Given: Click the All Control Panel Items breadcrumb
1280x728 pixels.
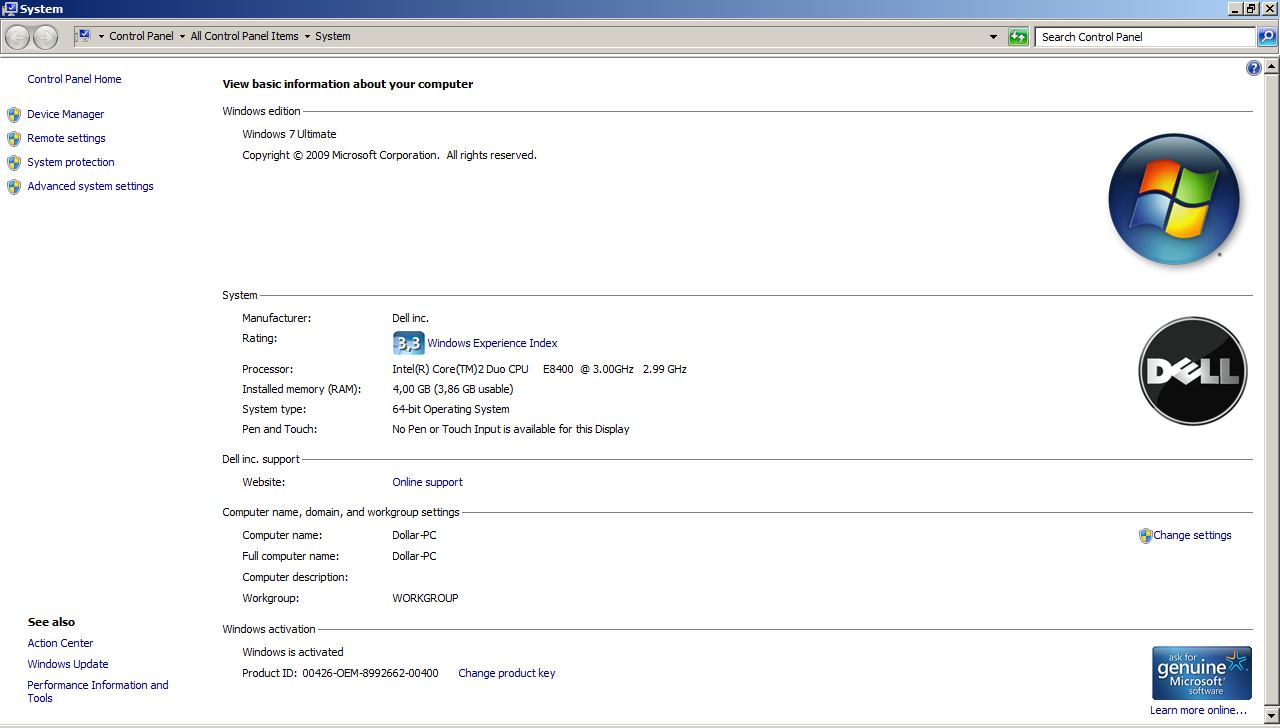Looking at the screenshot, I should click(244, 36).
